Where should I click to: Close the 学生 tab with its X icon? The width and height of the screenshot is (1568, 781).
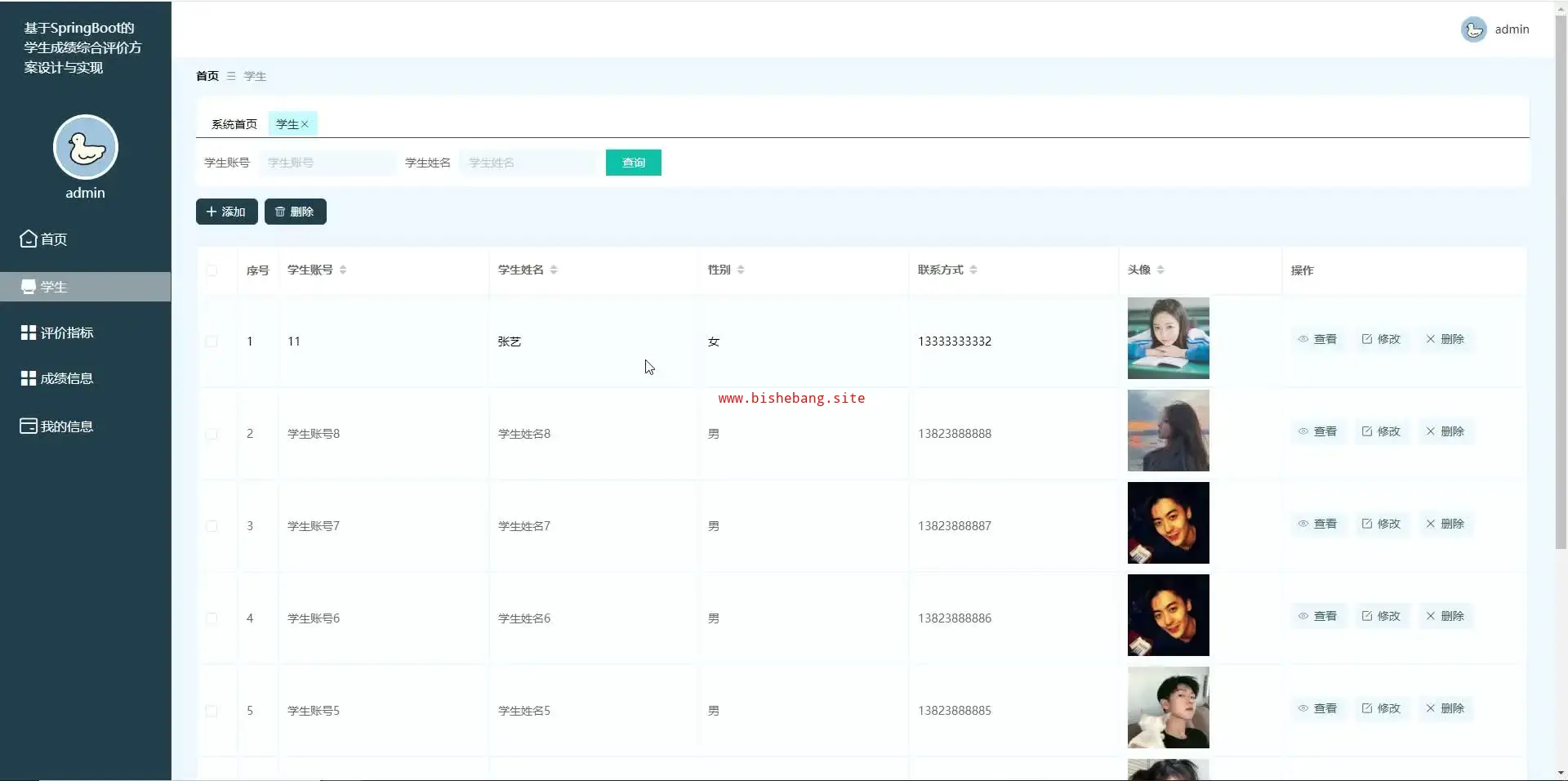[x=305, y=124]
